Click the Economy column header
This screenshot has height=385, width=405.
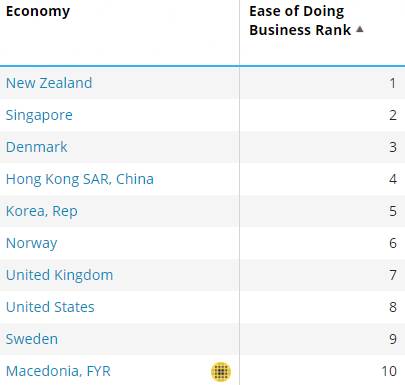coord(38,12)
